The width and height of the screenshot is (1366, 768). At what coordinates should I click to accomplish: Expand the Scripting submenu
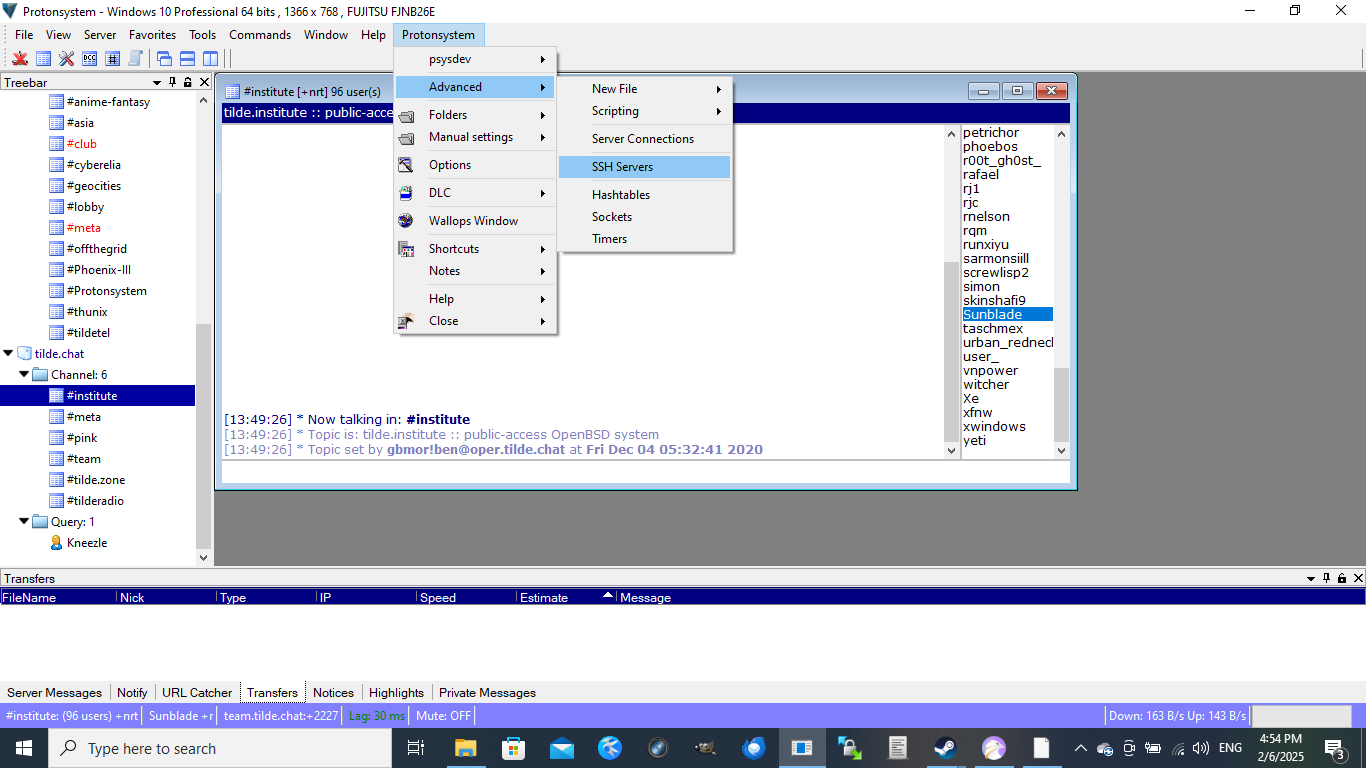[644, 111]
